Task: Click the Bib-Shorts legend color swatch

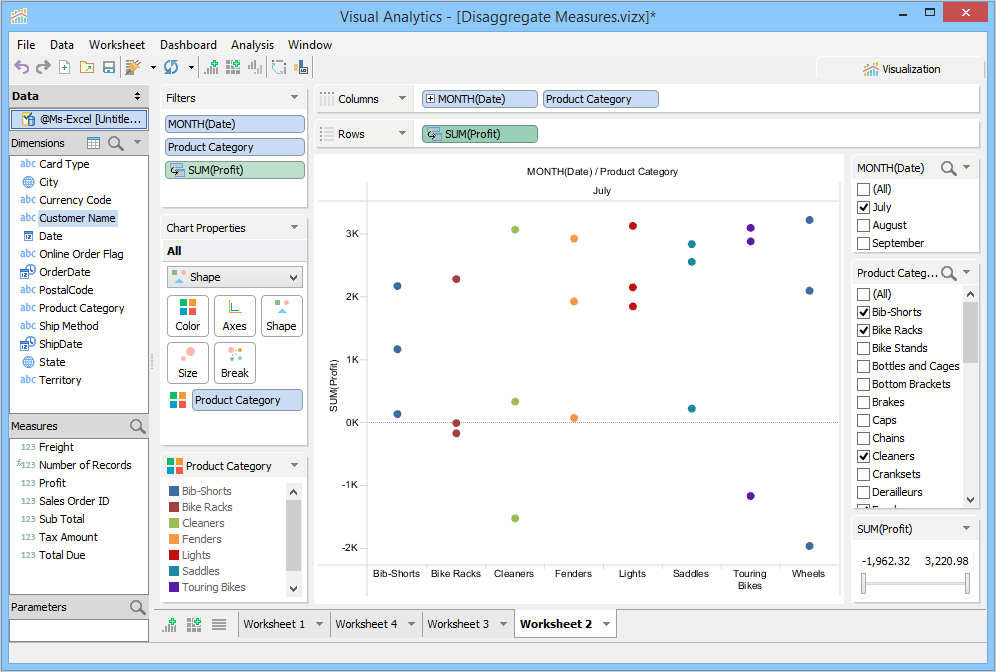Action: [174, 491]
